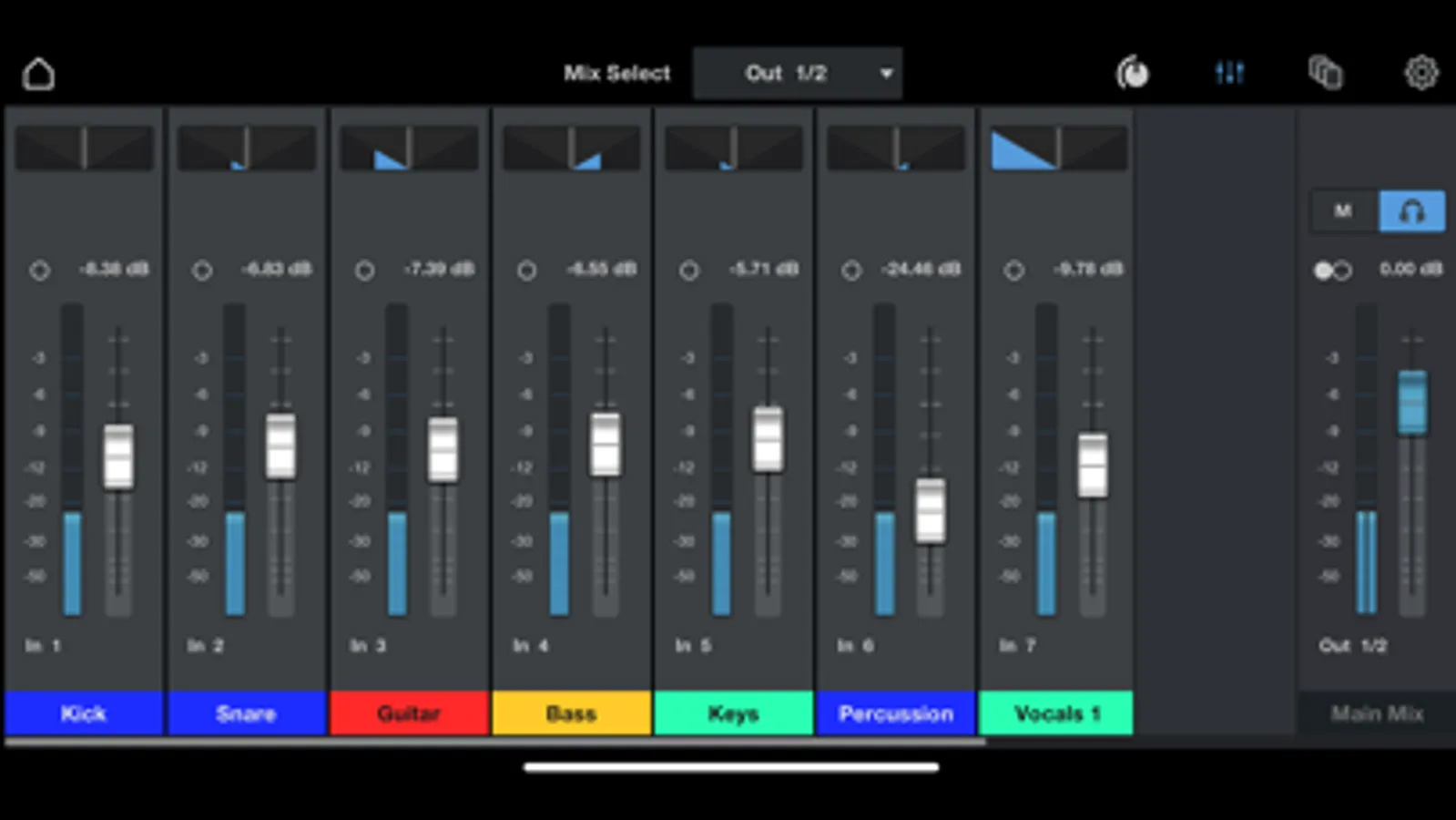Viewport: 1456px width, 820px height.
Task: Click the In 2 input label
Action: pyautogui.click(x=205, y=645)
